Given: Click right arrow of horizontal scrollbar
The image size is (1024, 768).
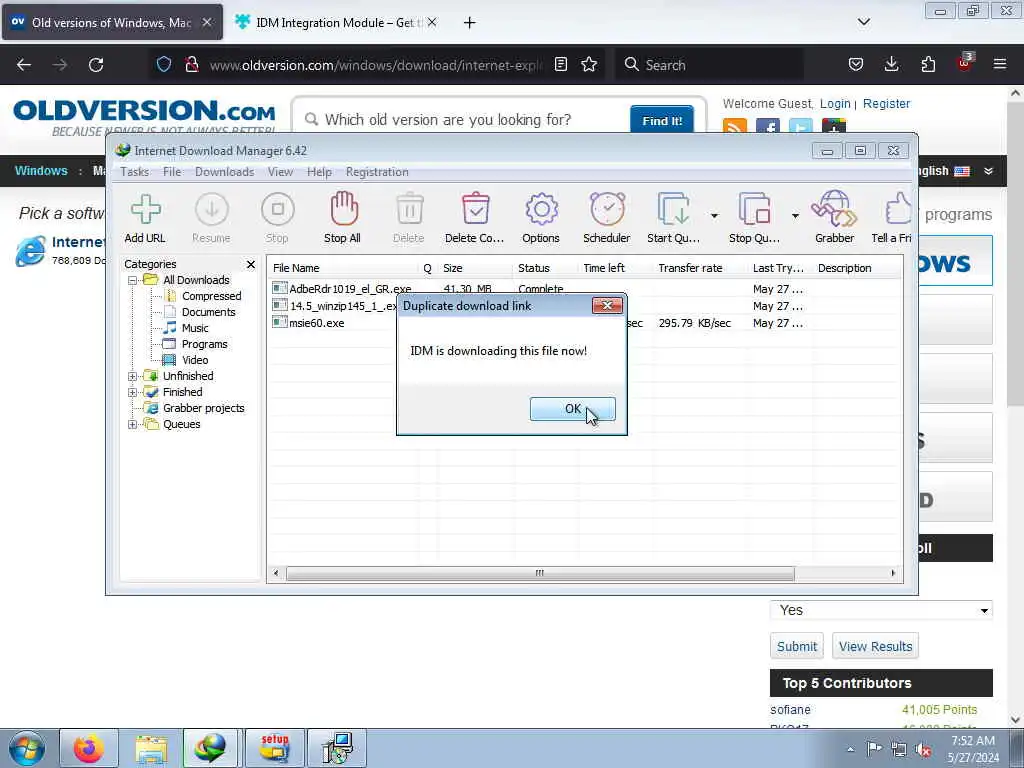Looking at the screenshot, I should point(893,573).
